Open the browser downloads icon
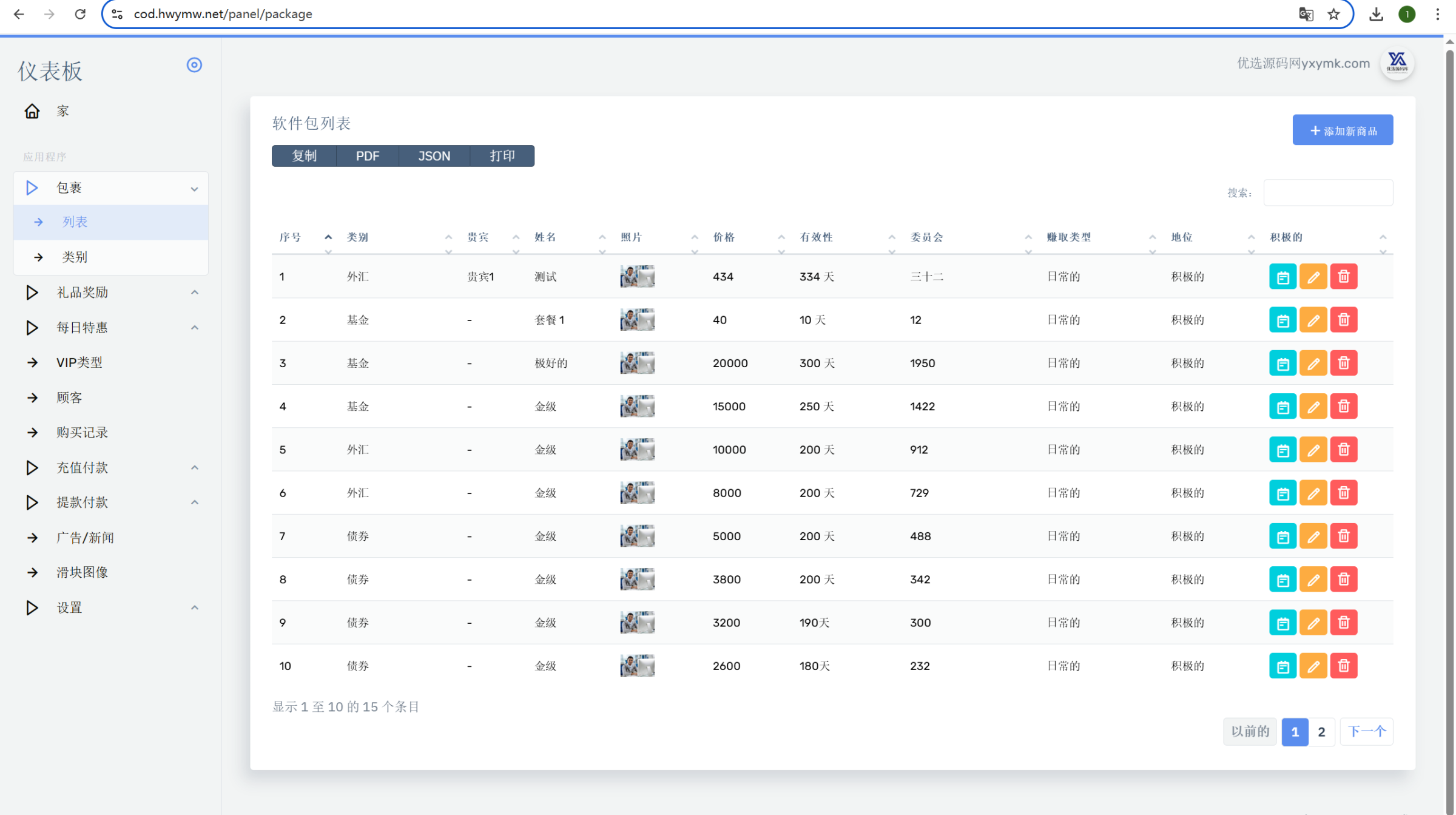Viewport: 1456px width, 815px height. [x=1376, y=14]
